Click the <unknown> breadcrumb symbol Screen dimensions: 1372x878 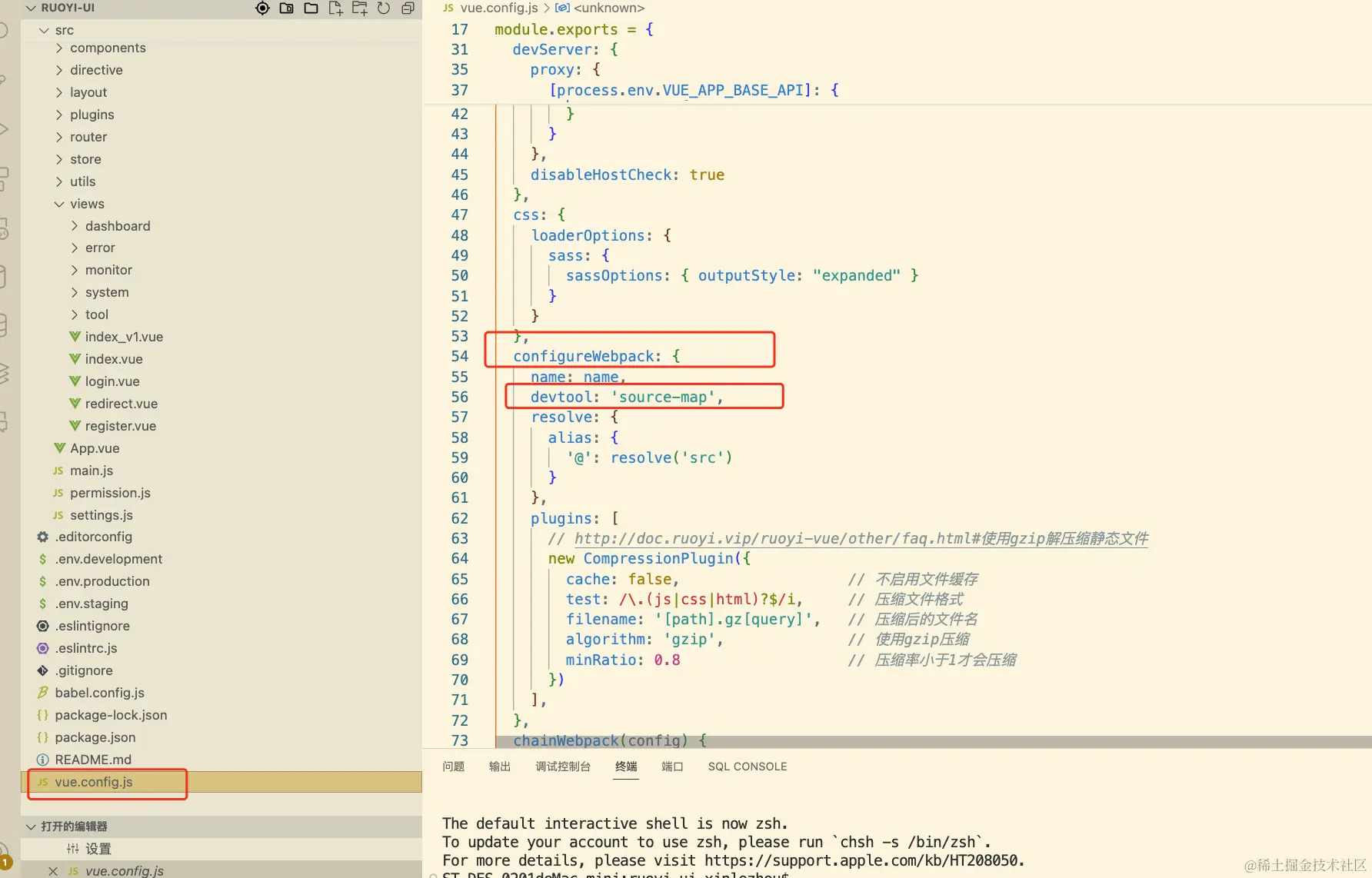click(x=609, y=8)
